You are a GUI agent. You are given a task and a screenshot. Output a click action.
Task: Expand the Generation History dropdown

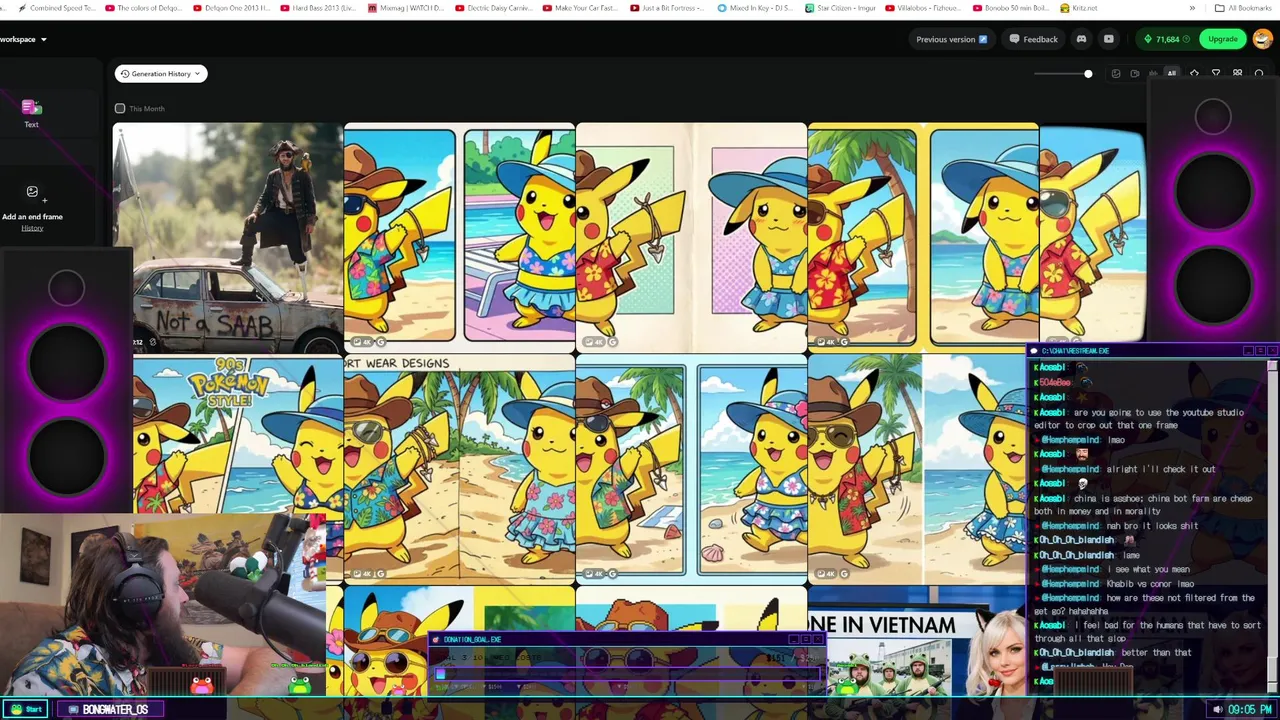tap(161, 73)
